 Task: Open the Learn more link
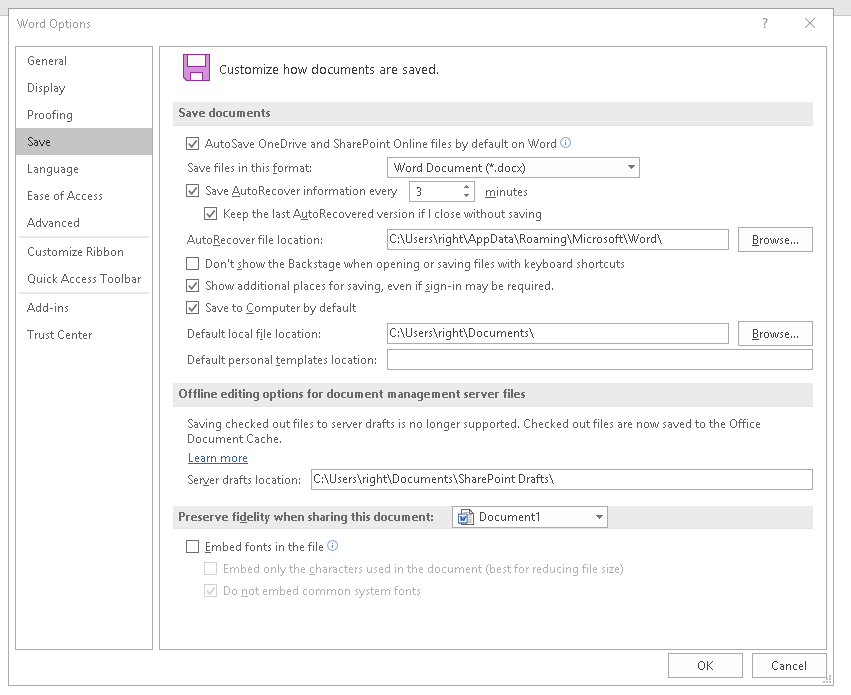click(x=218, y=458)
